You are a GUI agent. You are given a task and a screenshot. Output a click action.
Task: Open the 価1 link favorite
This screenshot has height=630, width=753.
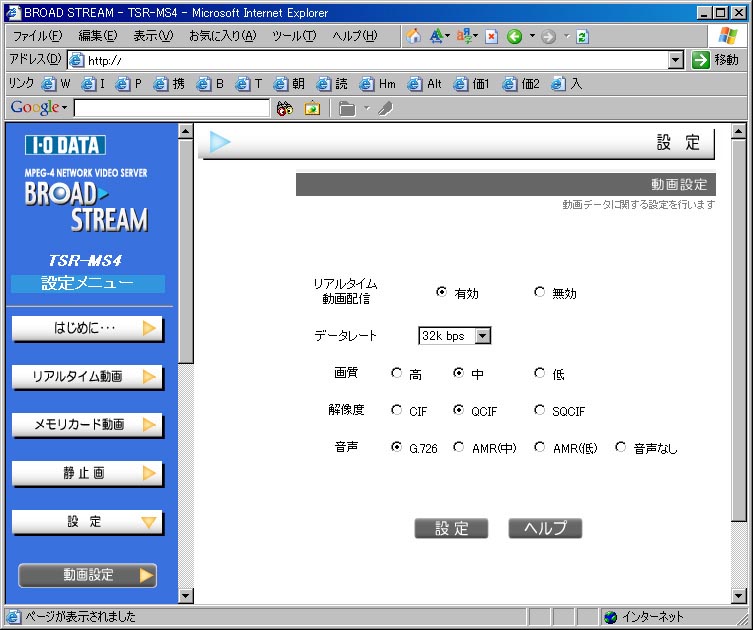pos(472,85)
